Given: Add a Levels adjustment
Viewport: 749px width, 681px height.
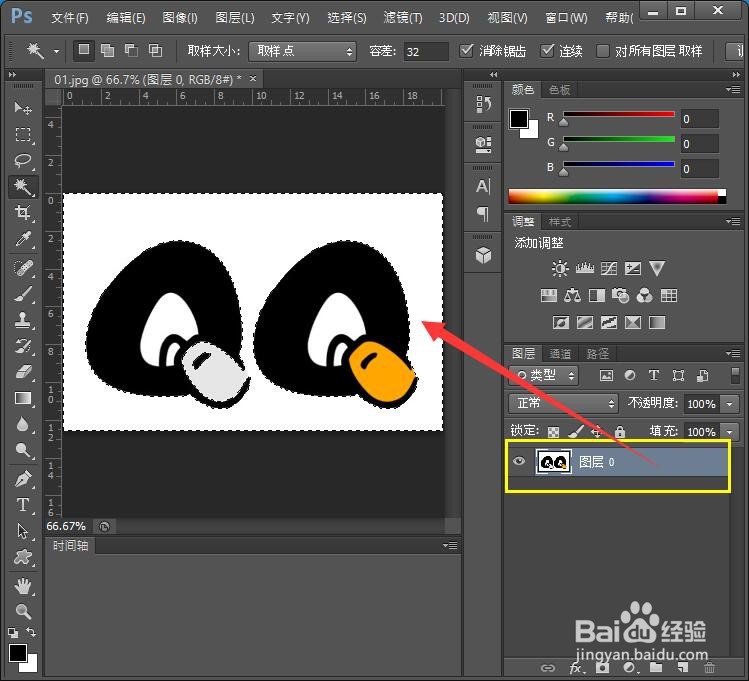Looking at the screenshot, I should [585, 268].
